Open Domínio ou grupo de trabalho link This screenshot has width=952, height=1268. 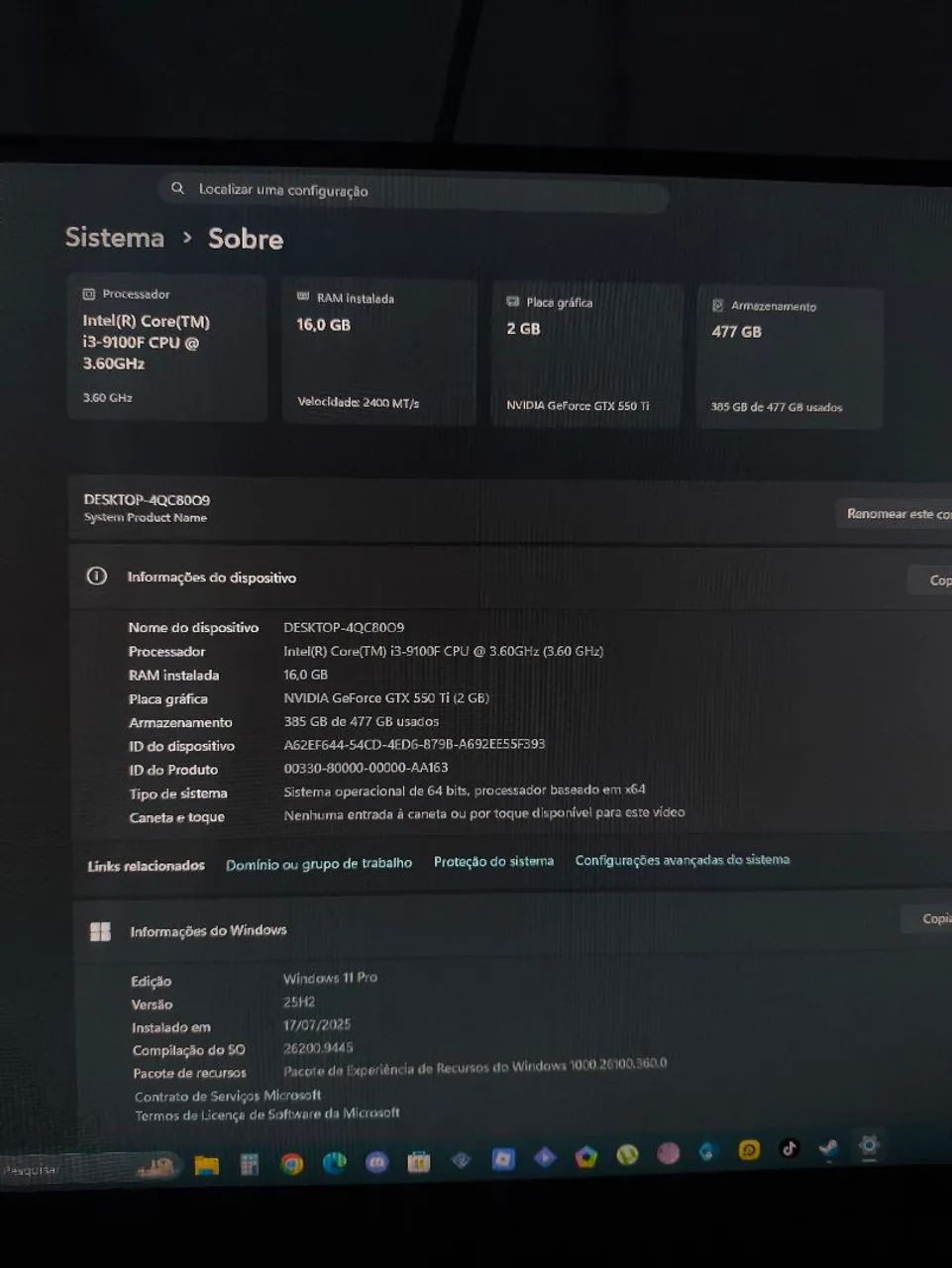pyautogui.click(x=319, y=864)
